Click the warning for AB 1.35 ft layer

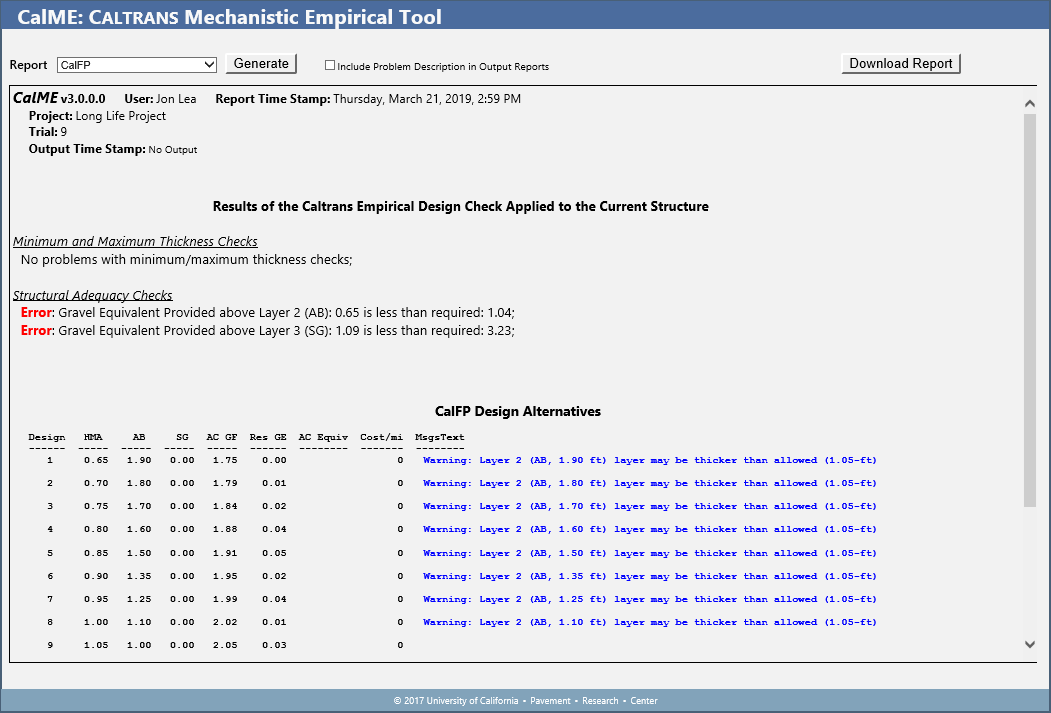(x=649, y=576)
